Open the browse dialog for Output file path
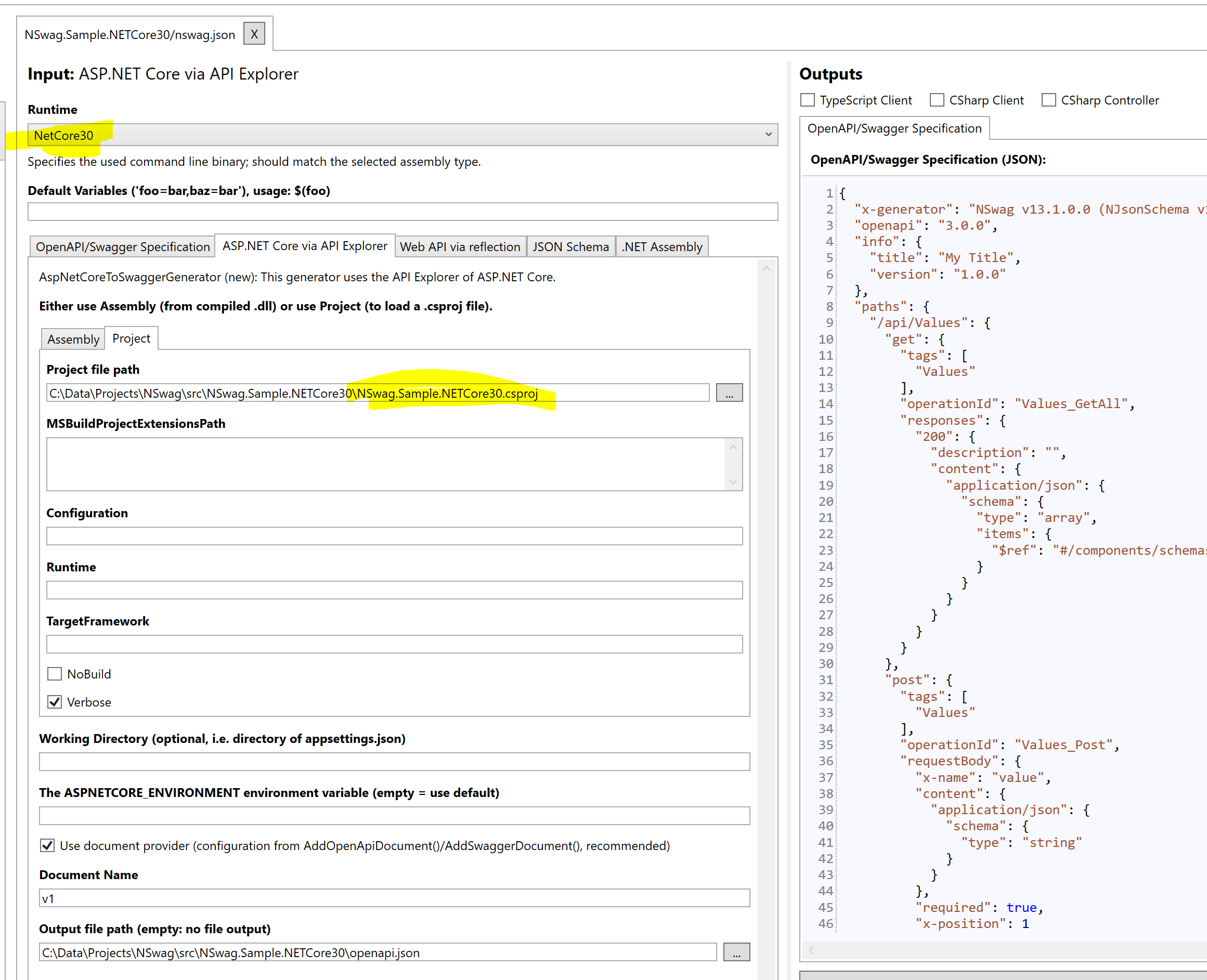The image size is (1207, 980). 736,952
